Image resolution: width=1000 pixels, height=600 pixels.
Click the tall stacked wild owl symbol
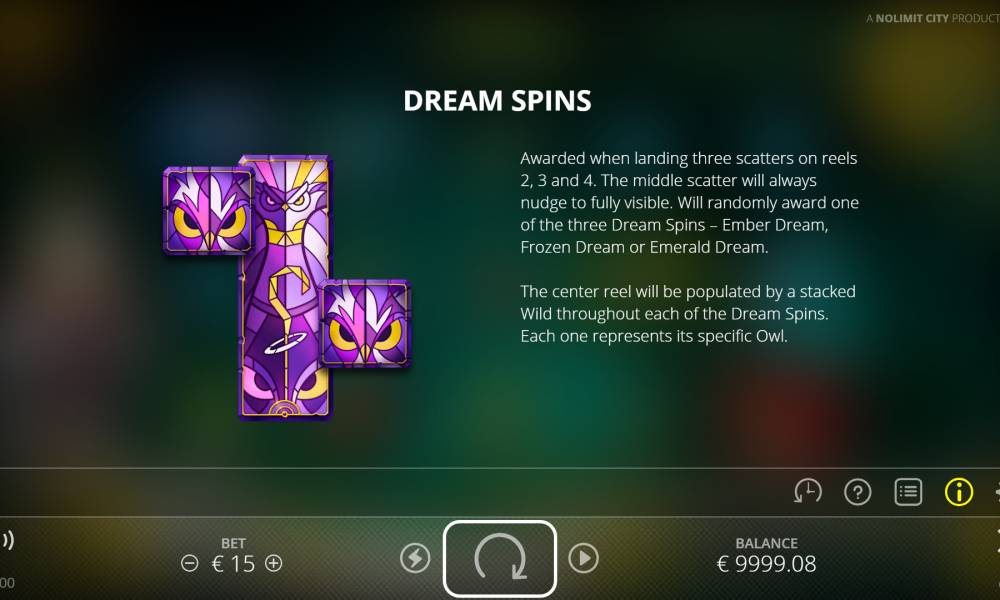coord(285,287)
